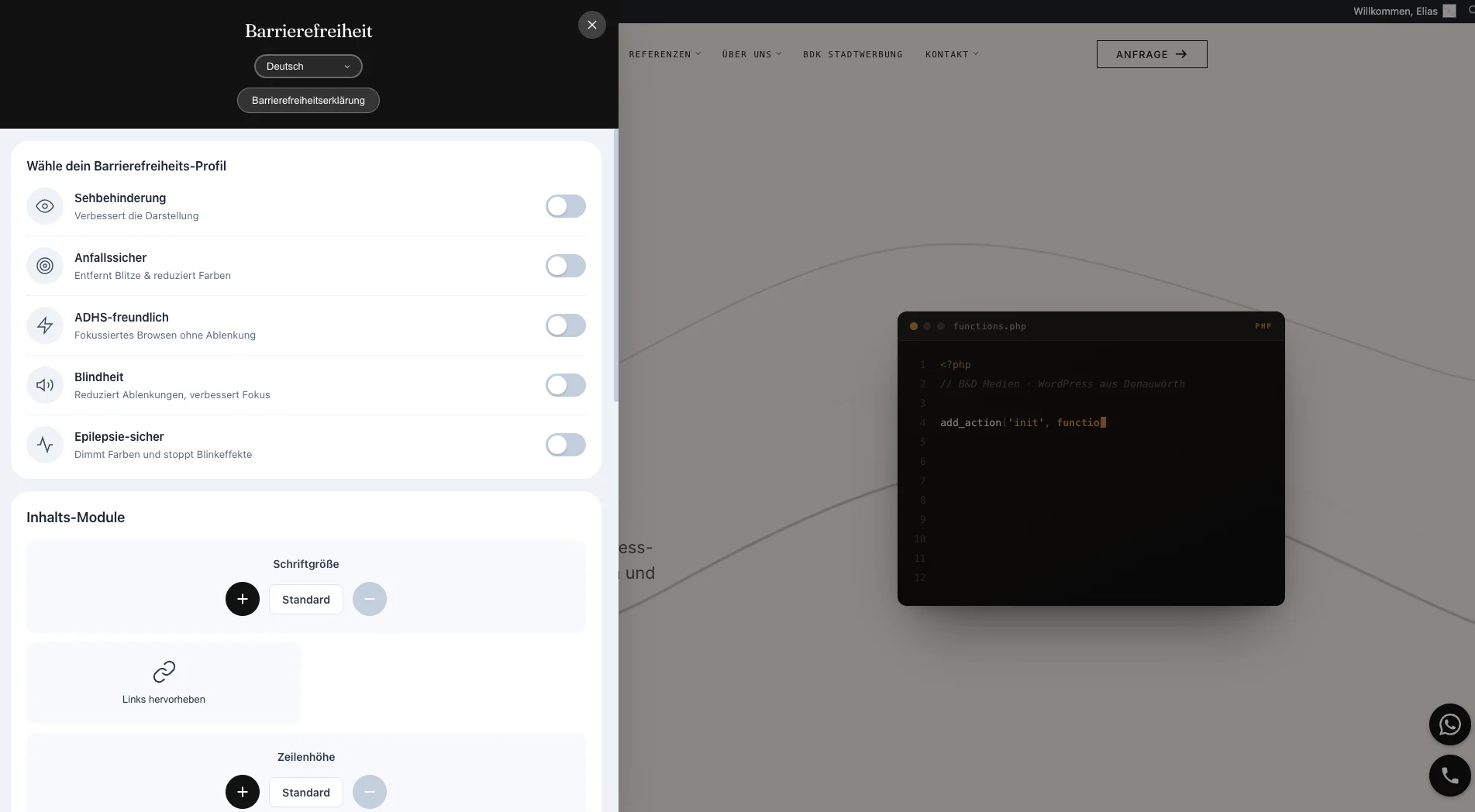1475x812 pixels.
Task: Close the Barrierefreiheit panel
Action: [591, 25]
